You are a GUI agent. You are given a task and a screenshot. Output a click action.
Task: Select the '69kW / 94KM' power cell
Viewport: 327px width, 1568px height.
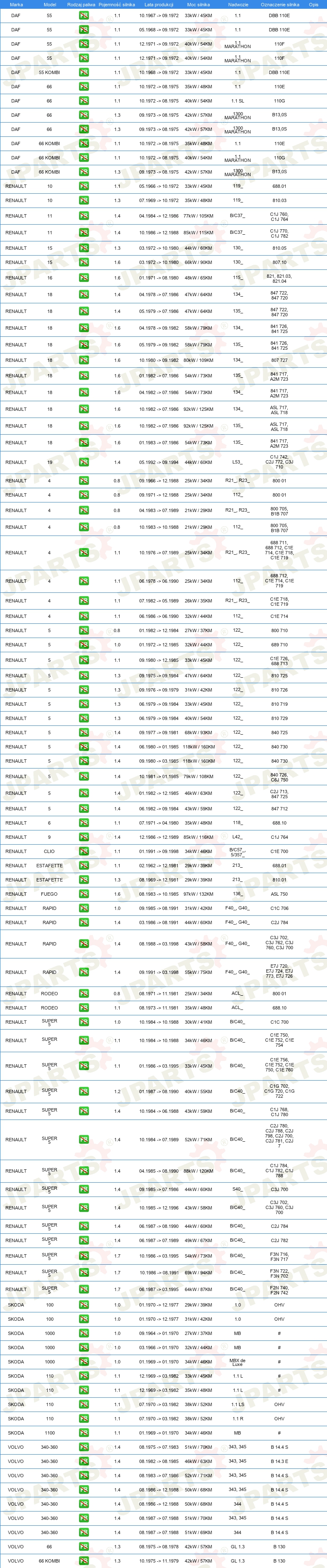click(199, 1272)
